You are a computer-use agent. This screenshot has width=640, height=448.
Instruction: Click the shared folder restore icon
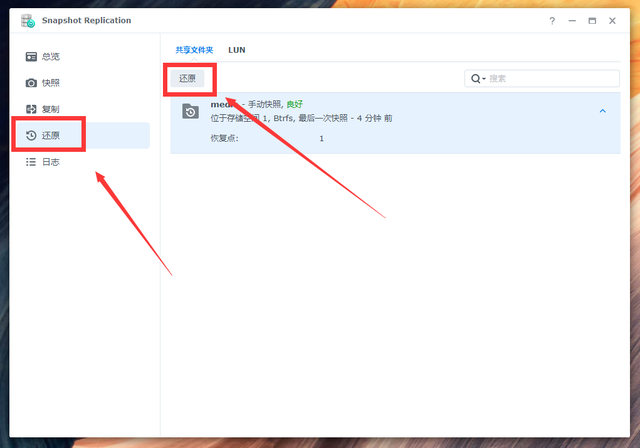[190, 111]
